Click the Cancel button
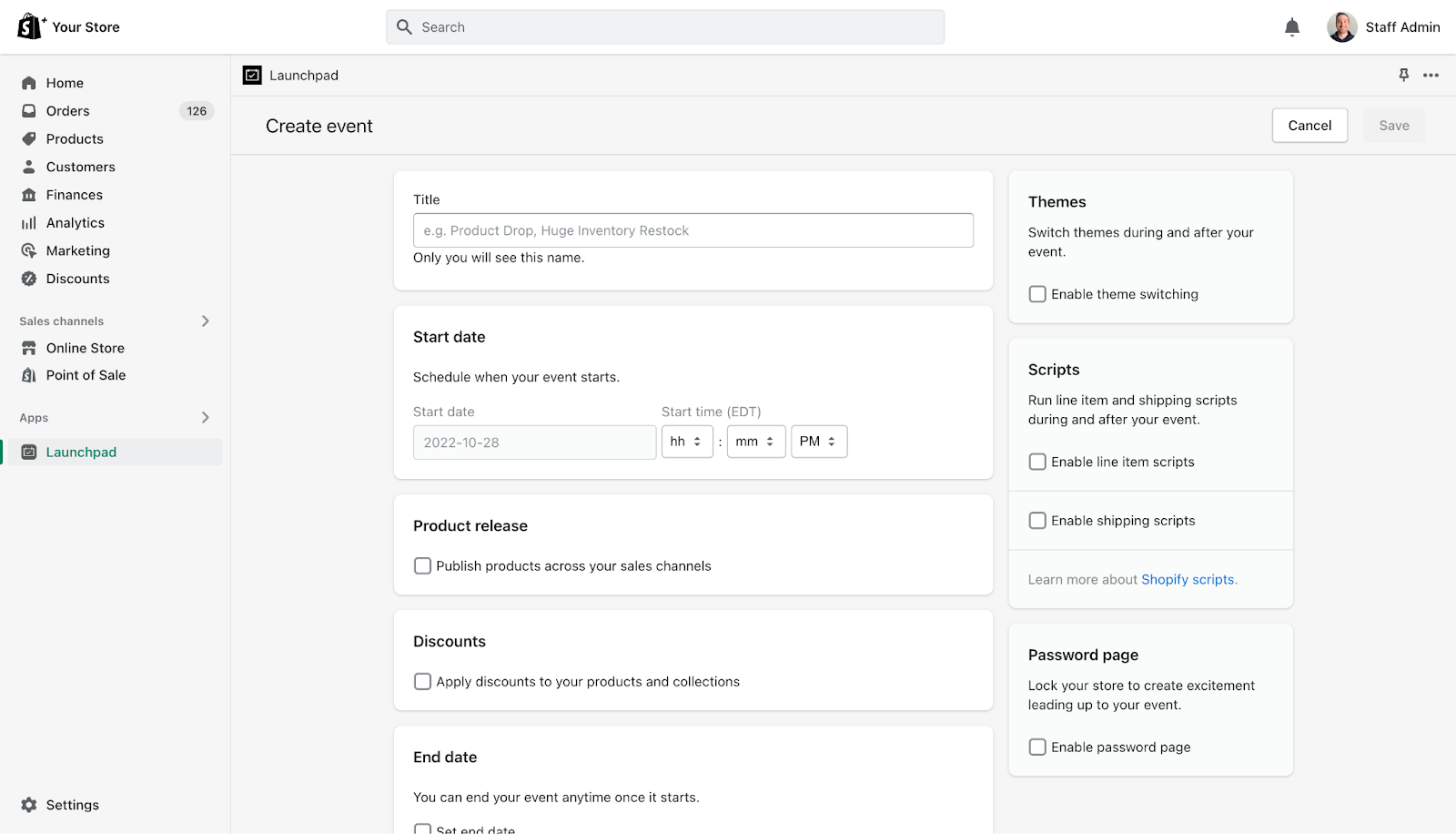This screenshot has width=1456, height=834. click(1309, 126)
